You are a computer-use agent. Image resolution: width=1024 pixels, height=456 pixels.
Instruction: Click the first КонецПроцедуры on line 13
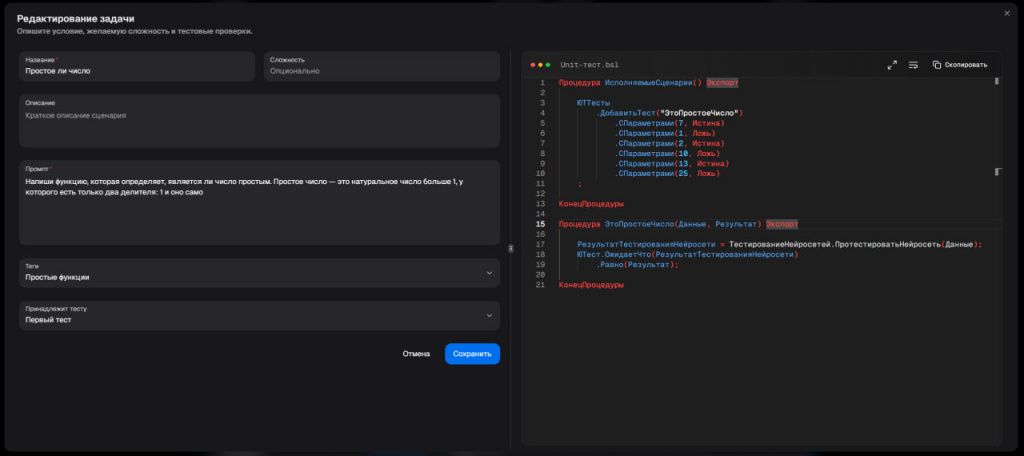point(591,204)
